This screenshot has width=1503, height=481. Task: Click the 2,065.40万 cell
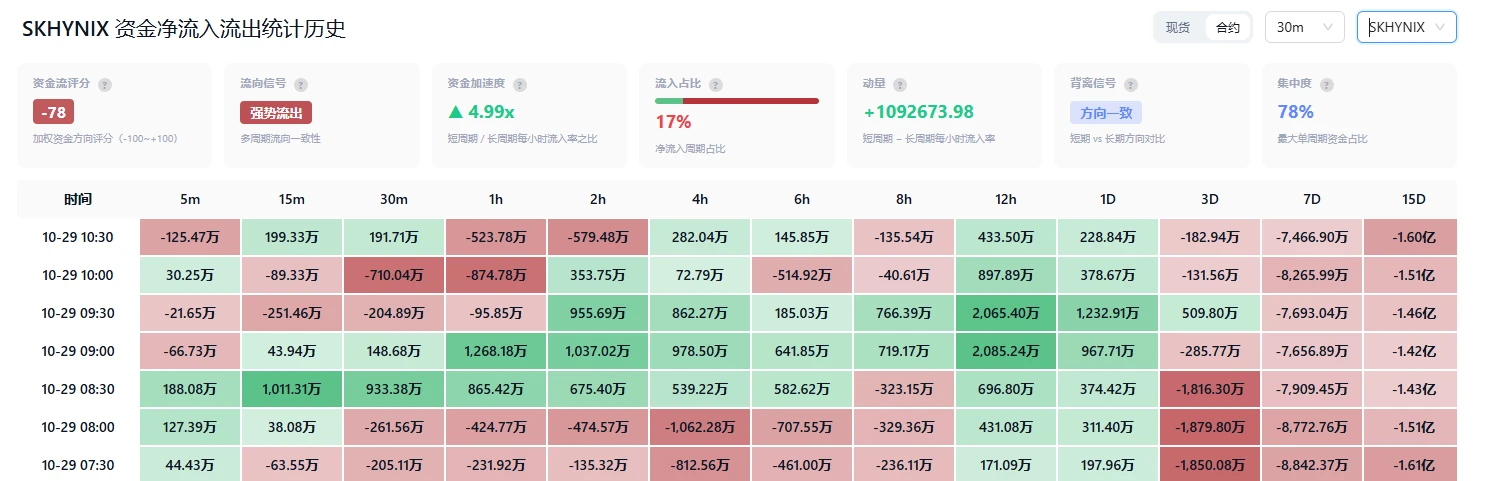pyautogui.click(x=1006, y=313)
